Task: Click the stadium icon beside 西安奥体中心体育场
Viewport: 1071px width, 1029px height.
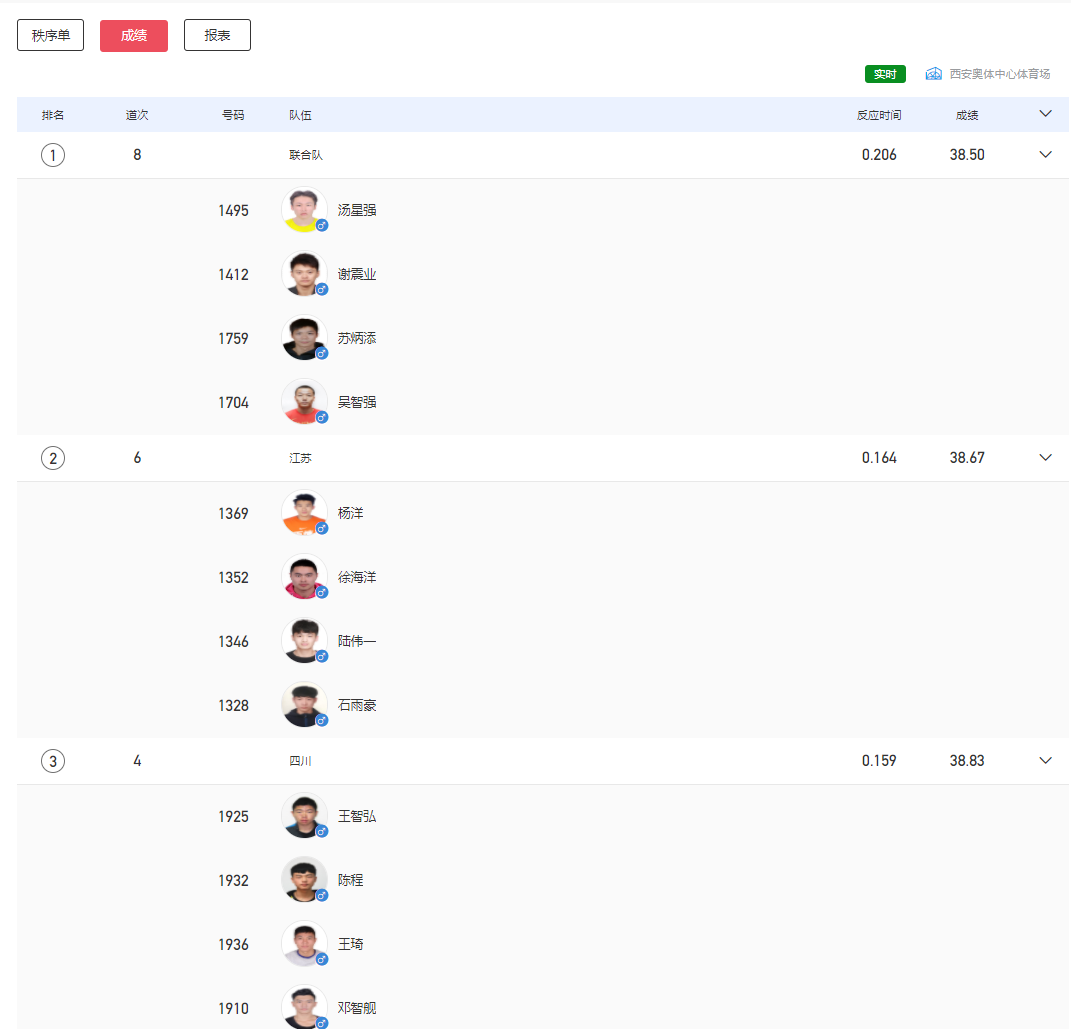Action: tap(934, 74)
